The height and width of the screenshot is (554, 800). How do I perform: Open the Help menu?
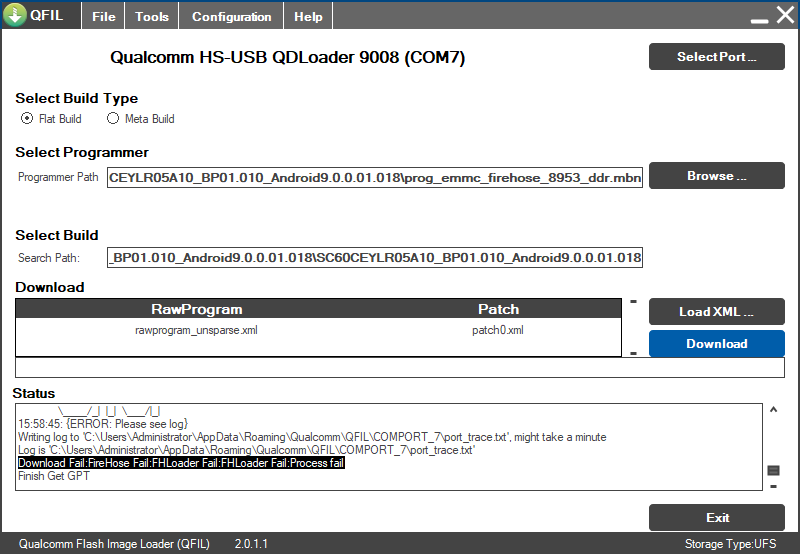point(308,16)
